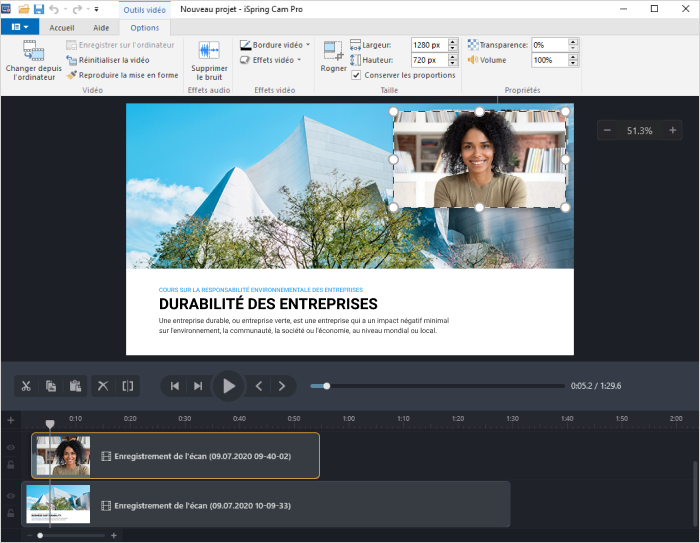This screenshot has width=700, height=543.
Task: Increase Hauteur with the up arrow
Action: click(x=453, y=57)
